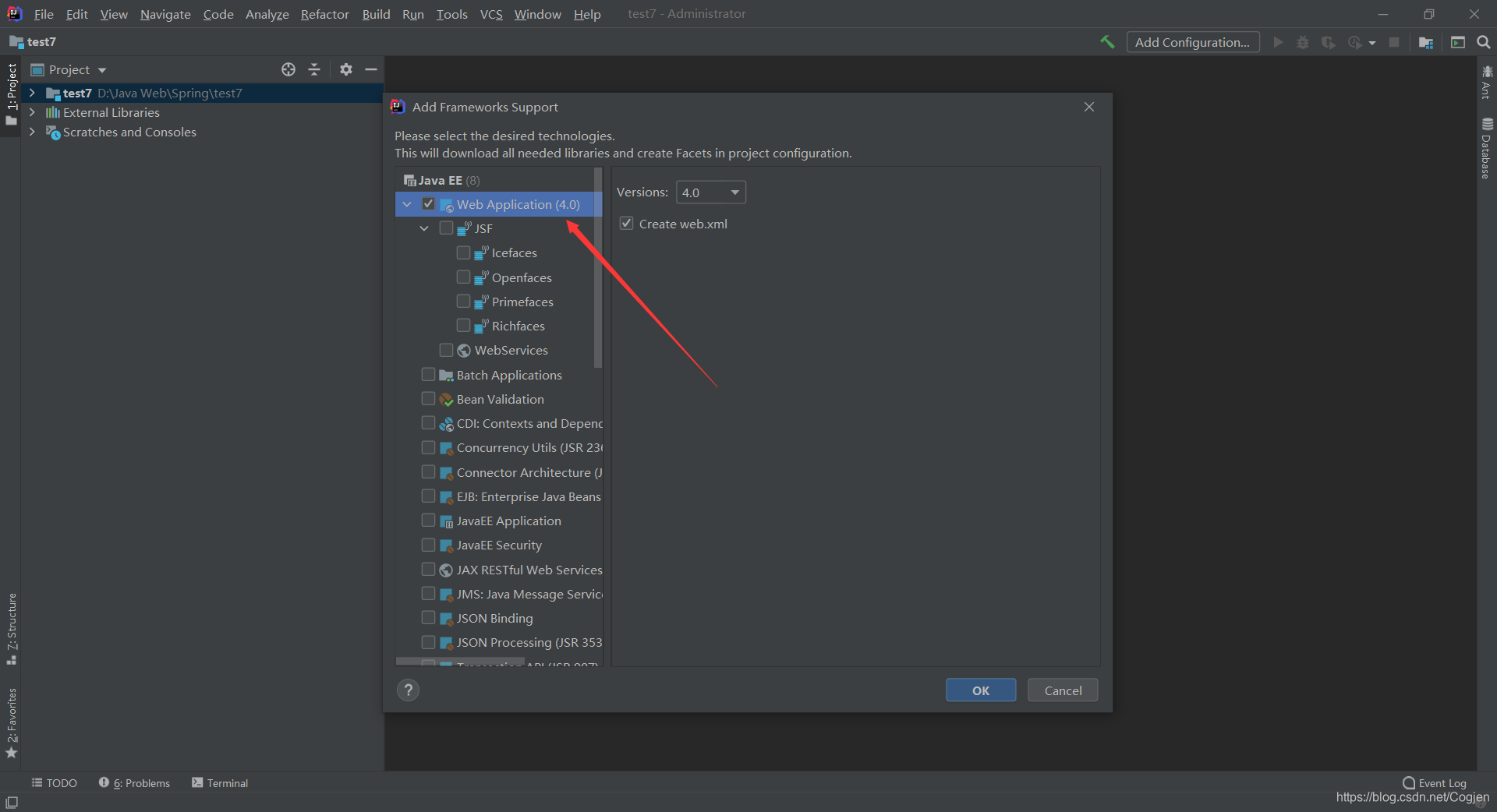Open the Problems tool window

tap(134, 783)
